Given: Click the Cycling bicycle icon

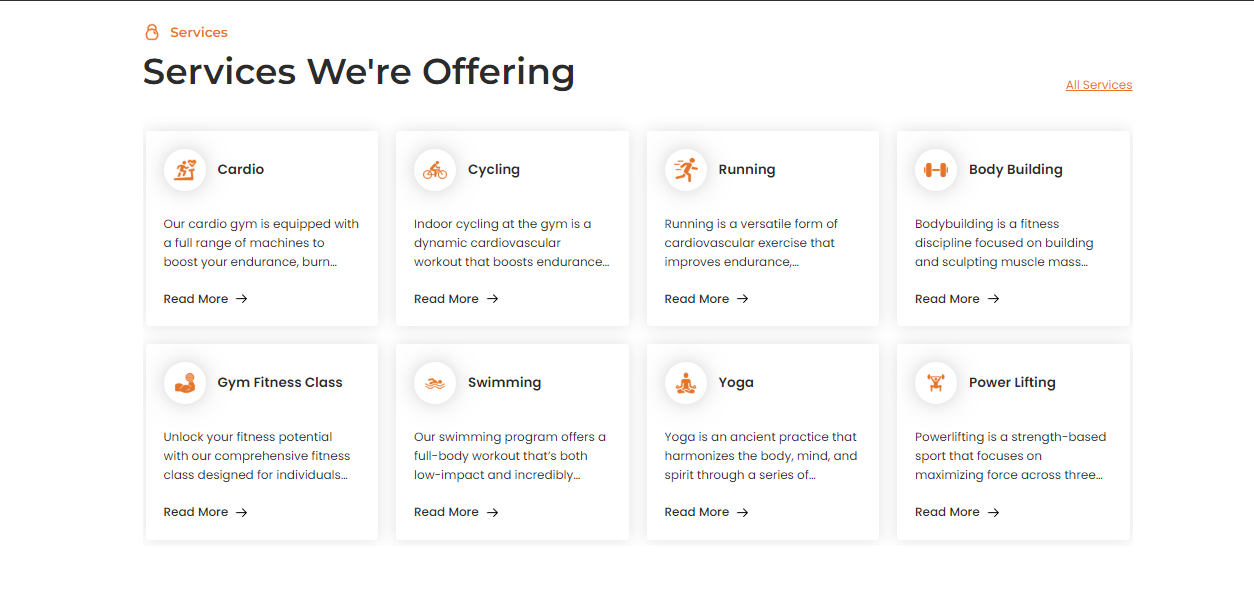Looking at the screenshot, I should click(435, 170).
